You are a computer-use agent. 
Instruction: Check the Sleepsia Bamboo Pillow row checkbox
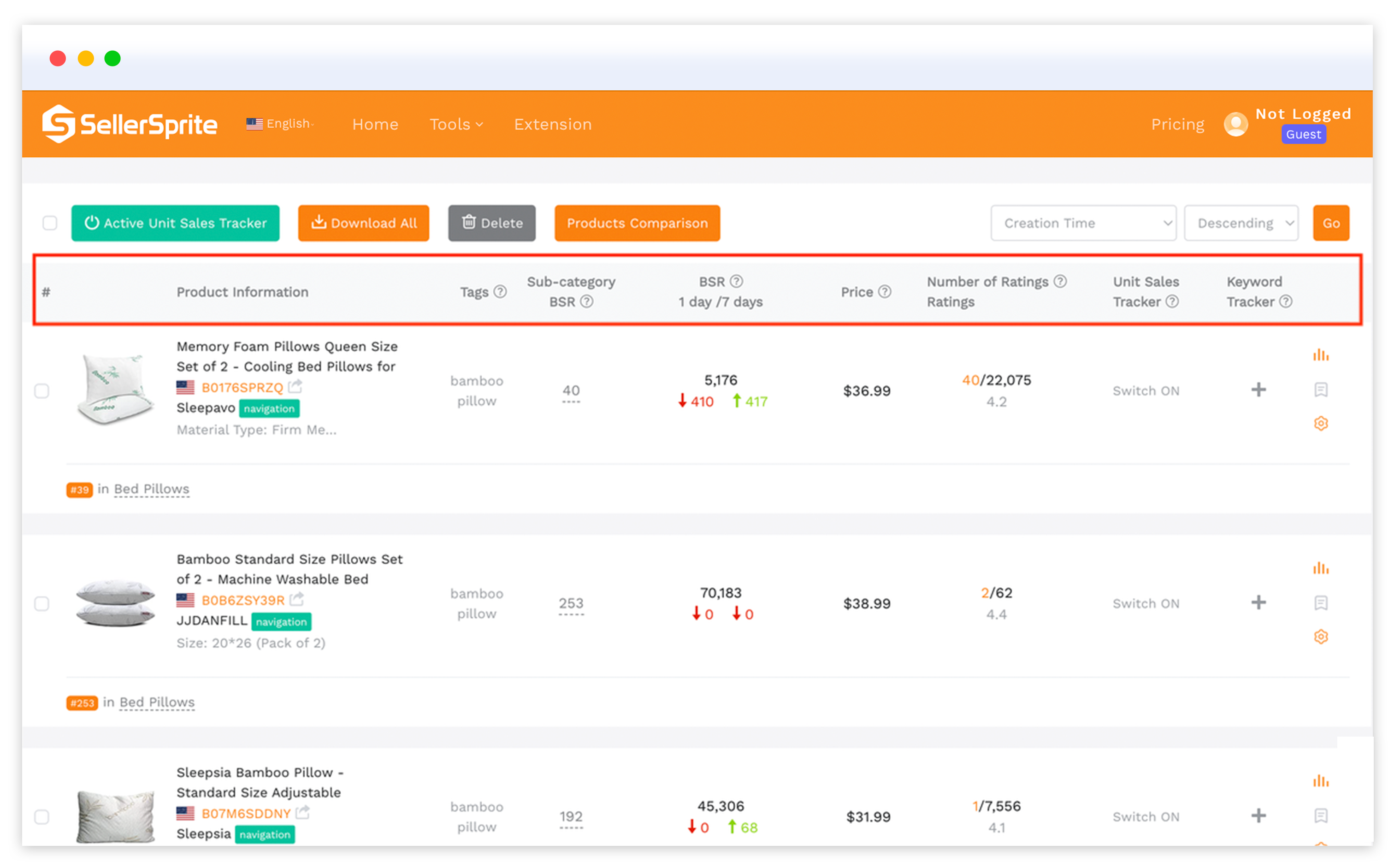(x=41, y=817)
